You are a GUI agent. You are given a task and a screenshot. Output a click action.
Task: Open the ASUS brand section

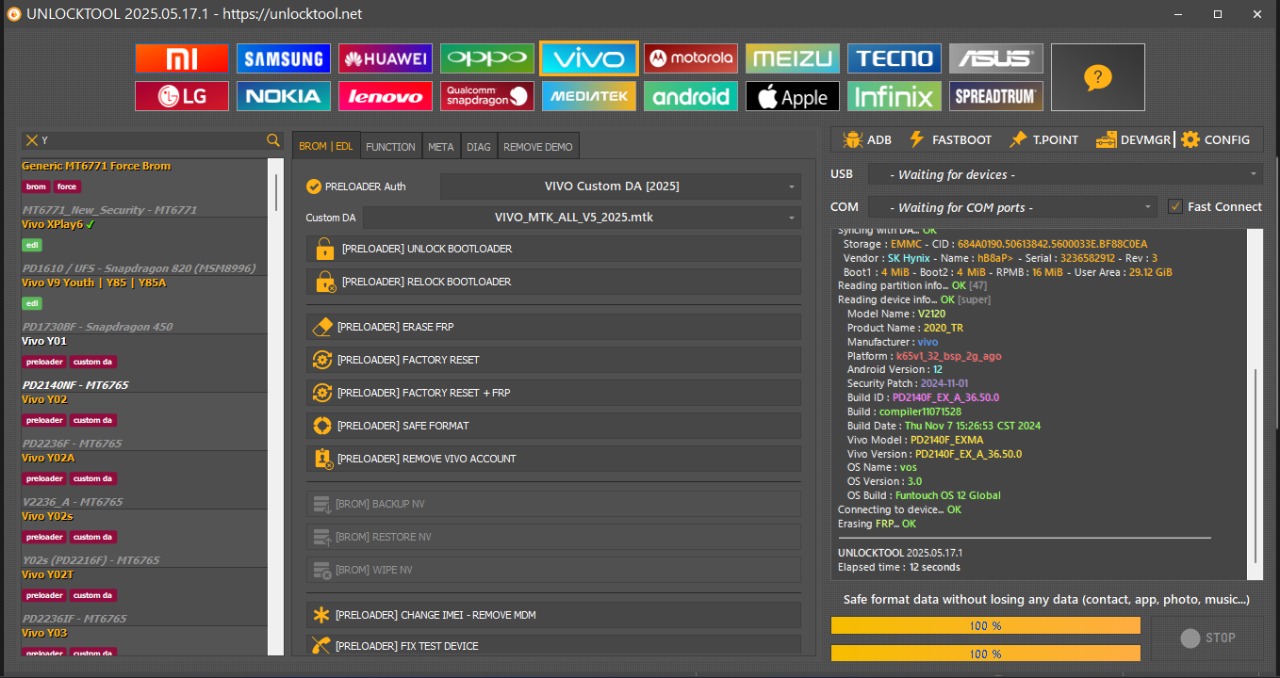click(x=996, y=58)
